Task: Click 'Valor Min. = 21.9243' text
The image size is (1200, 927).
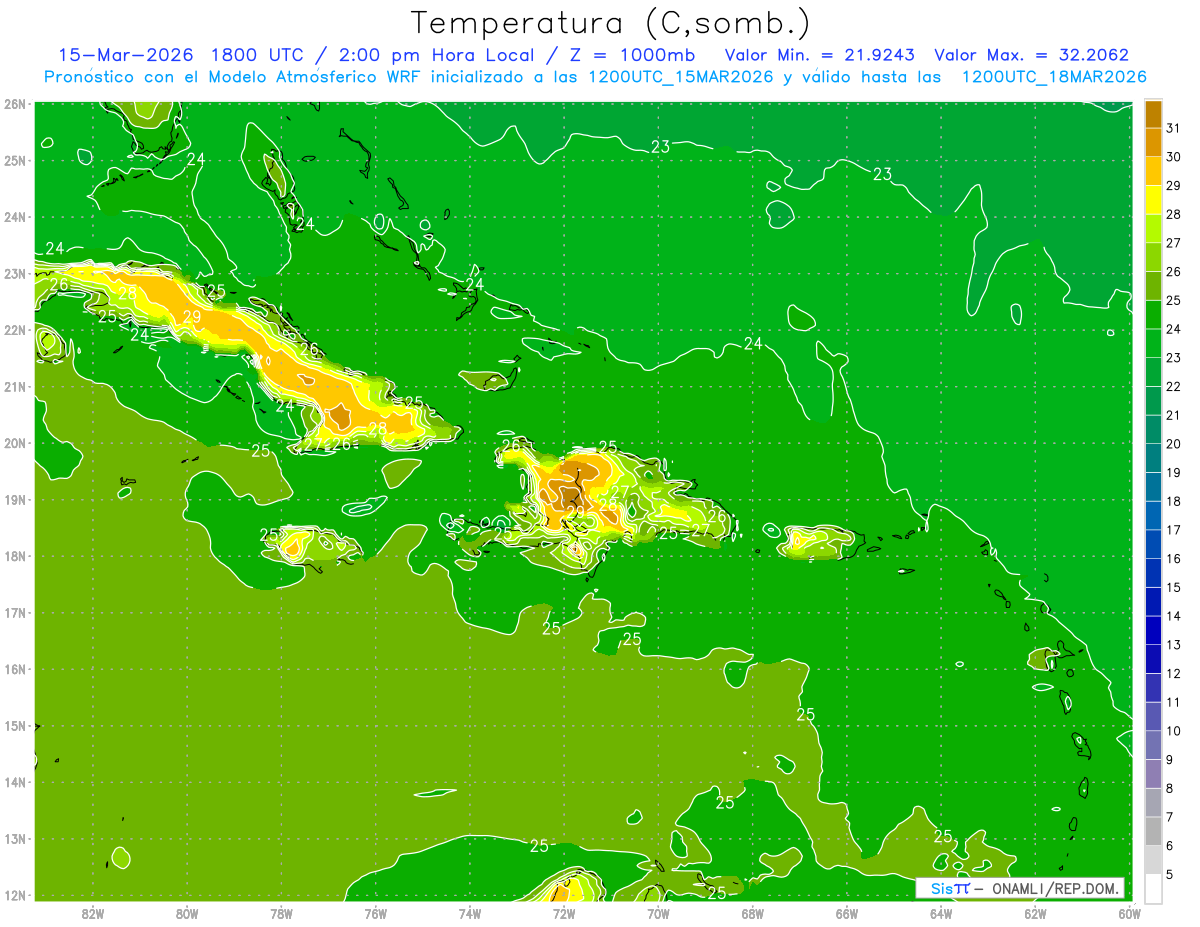Action: tap(819, 55)
